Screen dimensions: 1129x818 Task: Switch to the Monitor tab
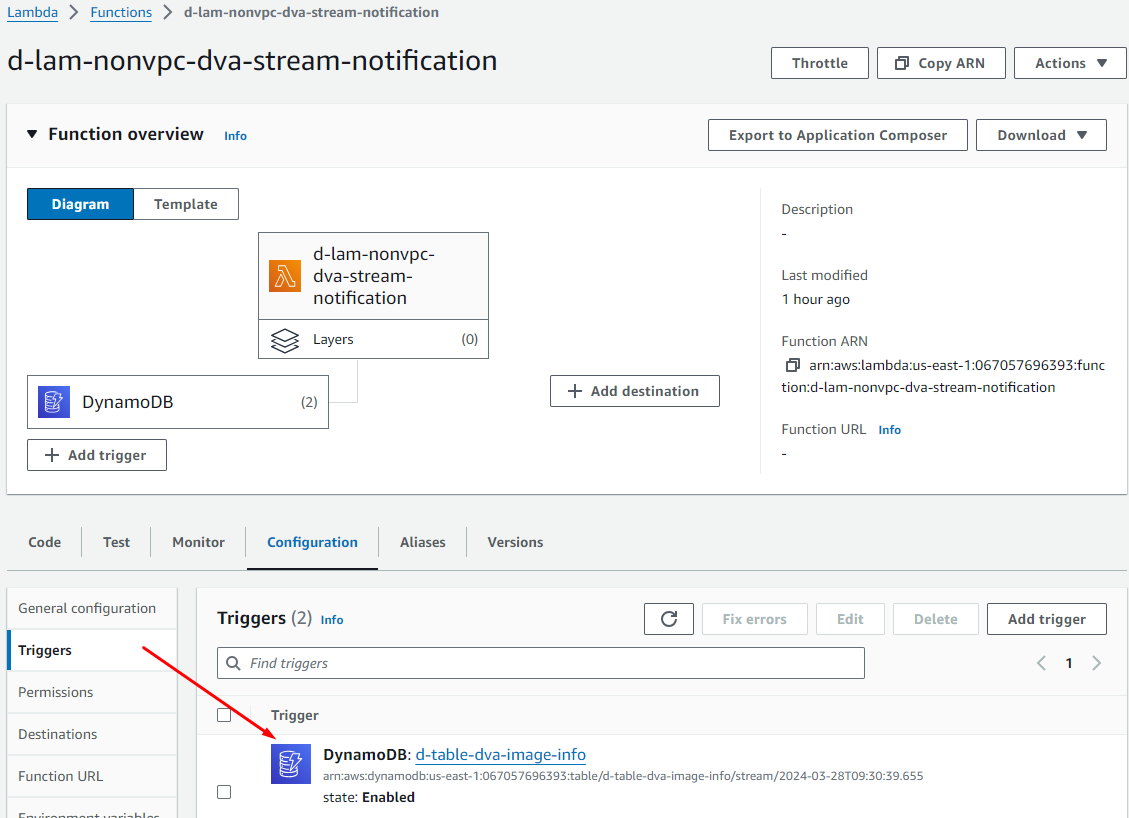click(198, 542)
